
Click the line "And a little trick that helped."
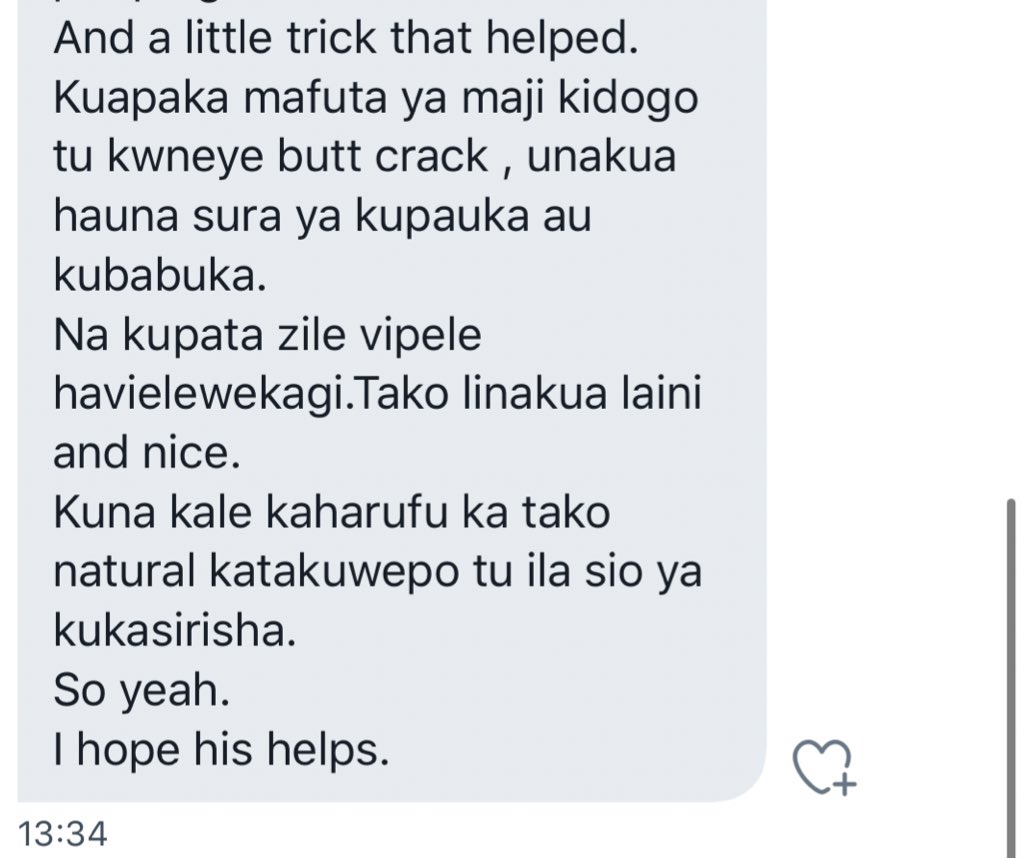345,38
